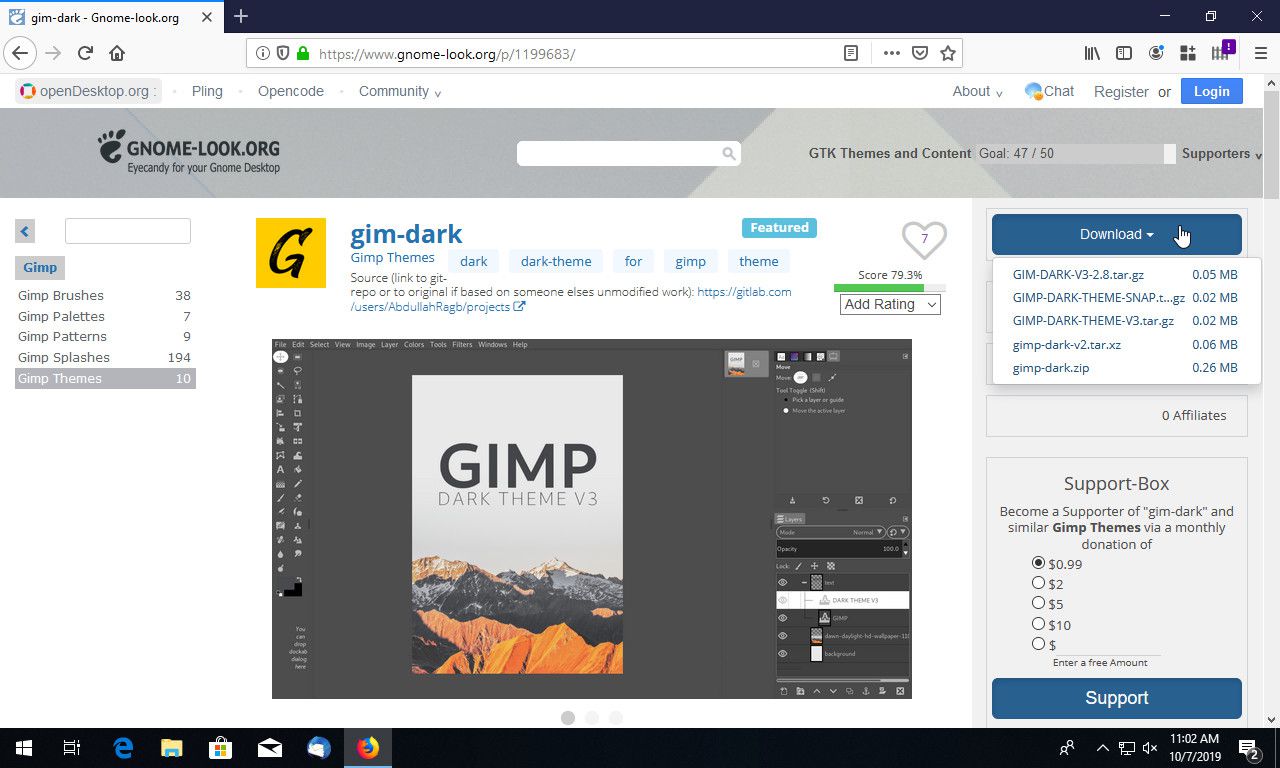Select $2 donation radio button
Image resolution: width=1280 pixels, height=768 pixels.
point(1038,583)
